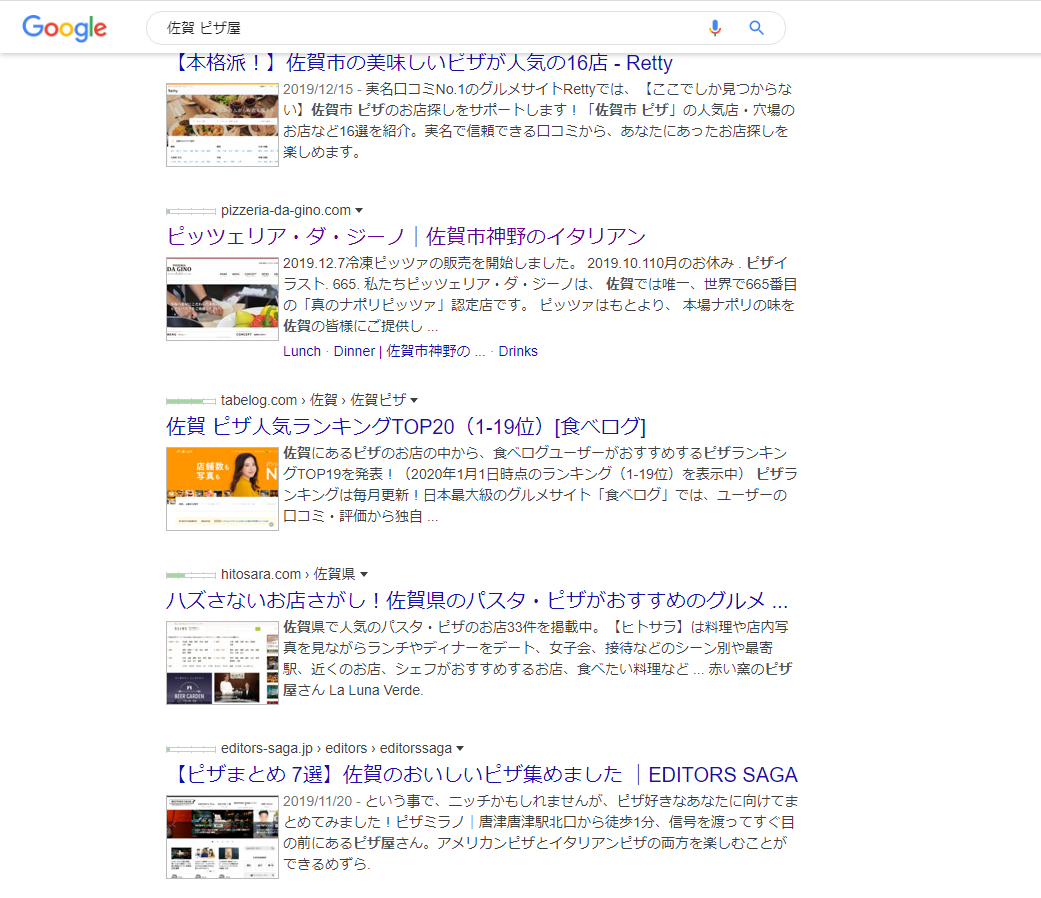This screenshot has width=1041, height=898.
Task: Expand hitosara.com 佐賀県 dropdown arrow
Action: click(364, 574)
